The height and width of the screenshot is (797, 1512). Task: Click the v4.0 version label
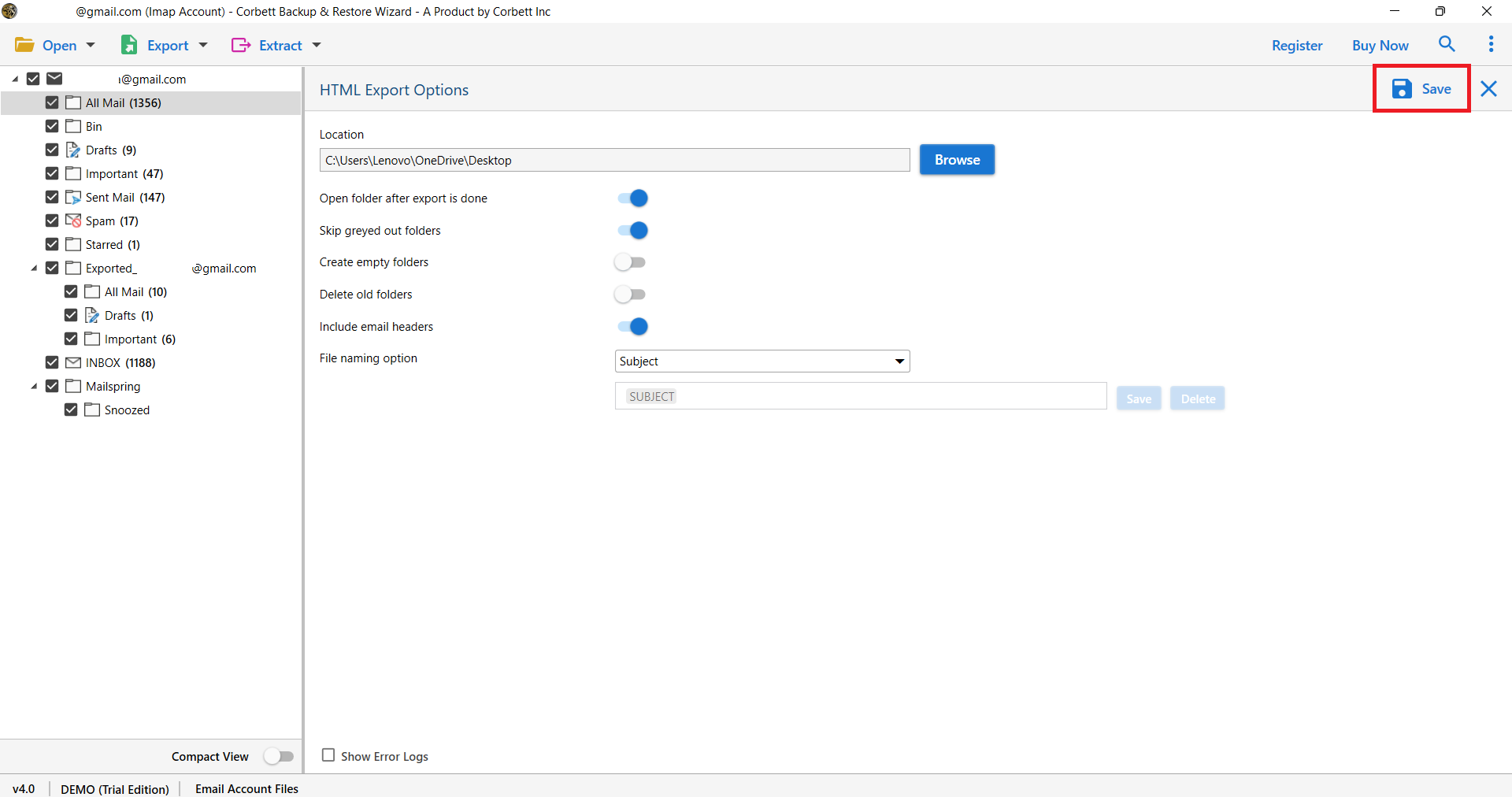pyautogui.click(x=24, y=788)
